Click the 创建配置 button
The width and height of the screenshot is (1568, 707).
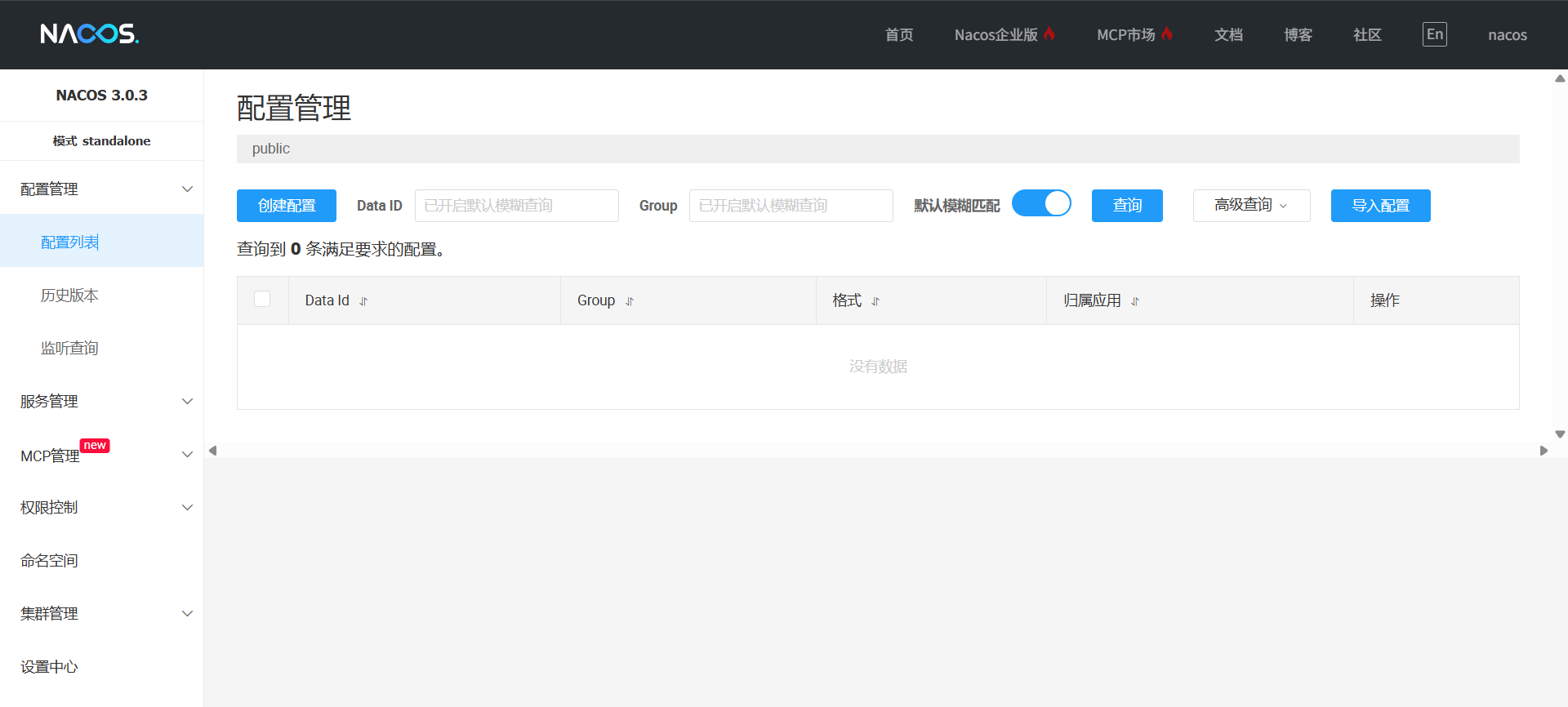(287, 206)
